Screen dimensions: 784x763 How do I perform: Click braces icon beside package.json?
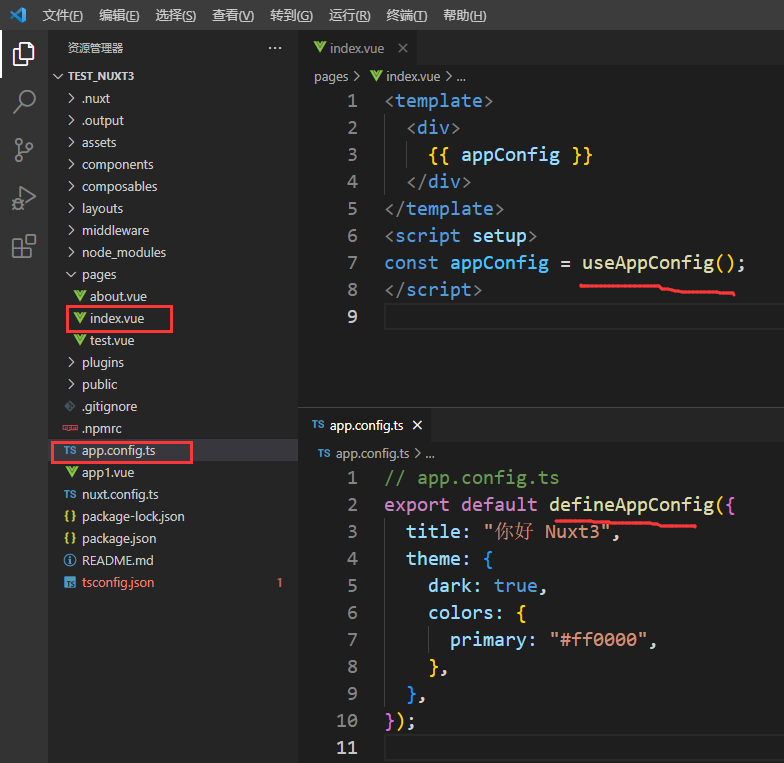(x=70, y=538)
